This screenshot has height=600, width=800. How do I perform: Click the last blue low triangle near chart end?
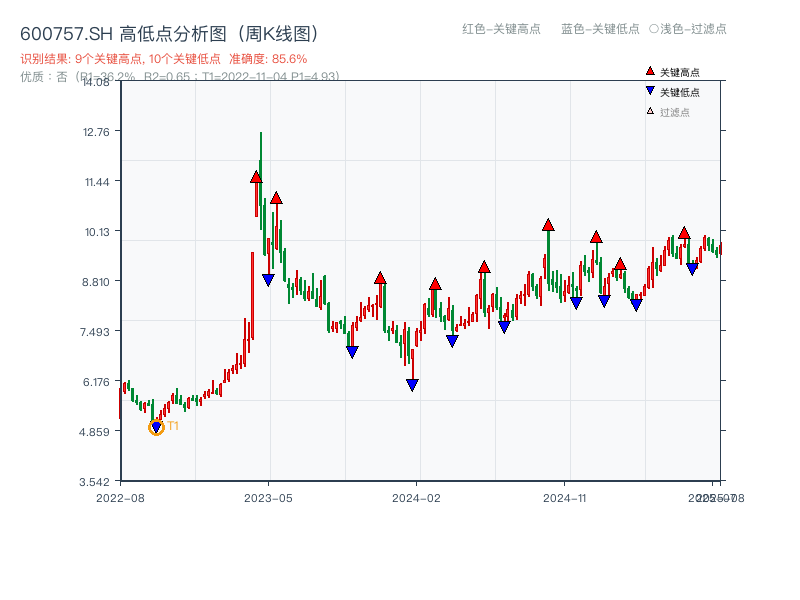pyautogui.click(x=692, y=268)
